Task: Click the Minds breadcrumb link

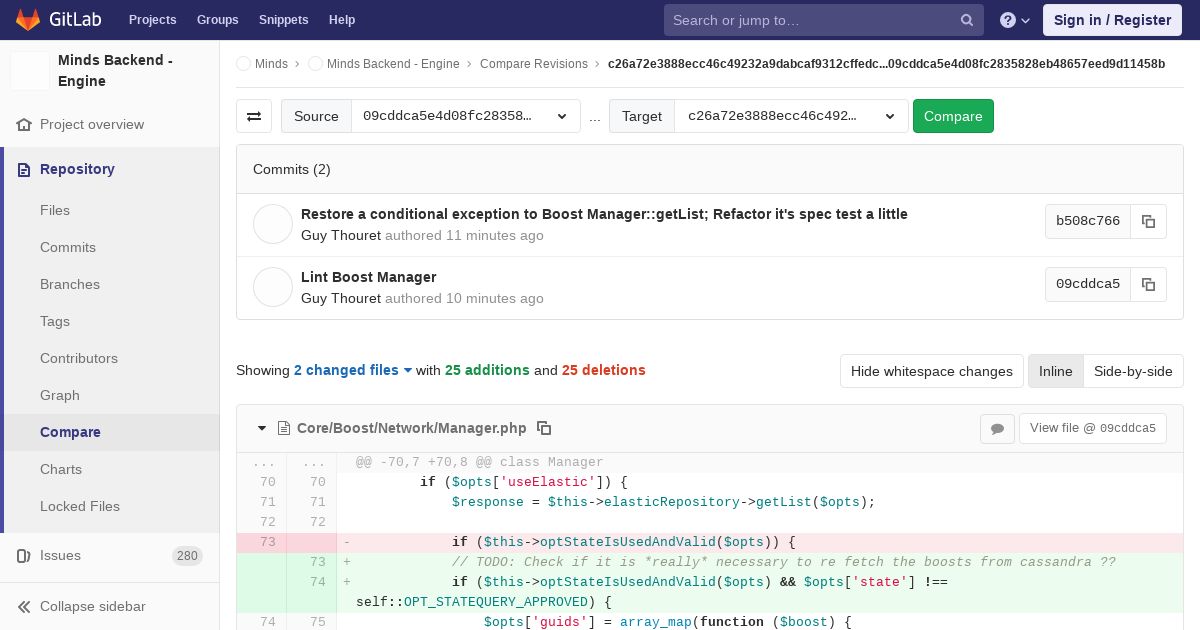Action: coord(271,64)
